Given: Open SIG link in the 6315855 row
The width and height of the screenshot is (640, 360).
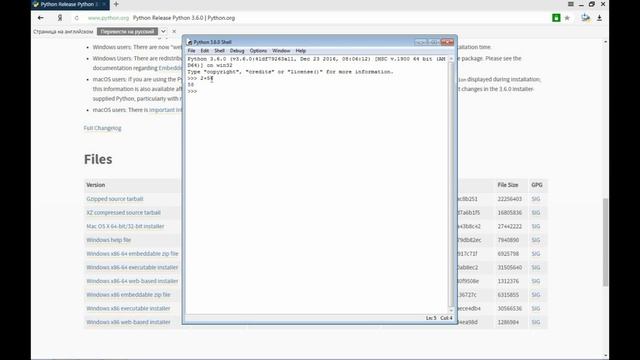Looking at the screenshot, I should [x=536, y=295].
